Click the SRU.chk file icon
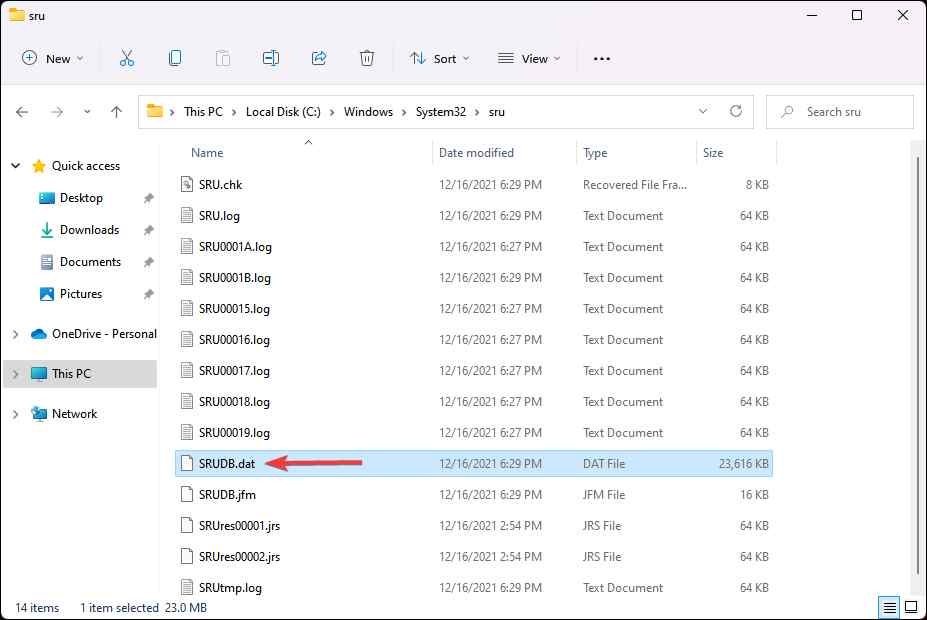Screen dimensions: 927x620 (x=187, y=184)
